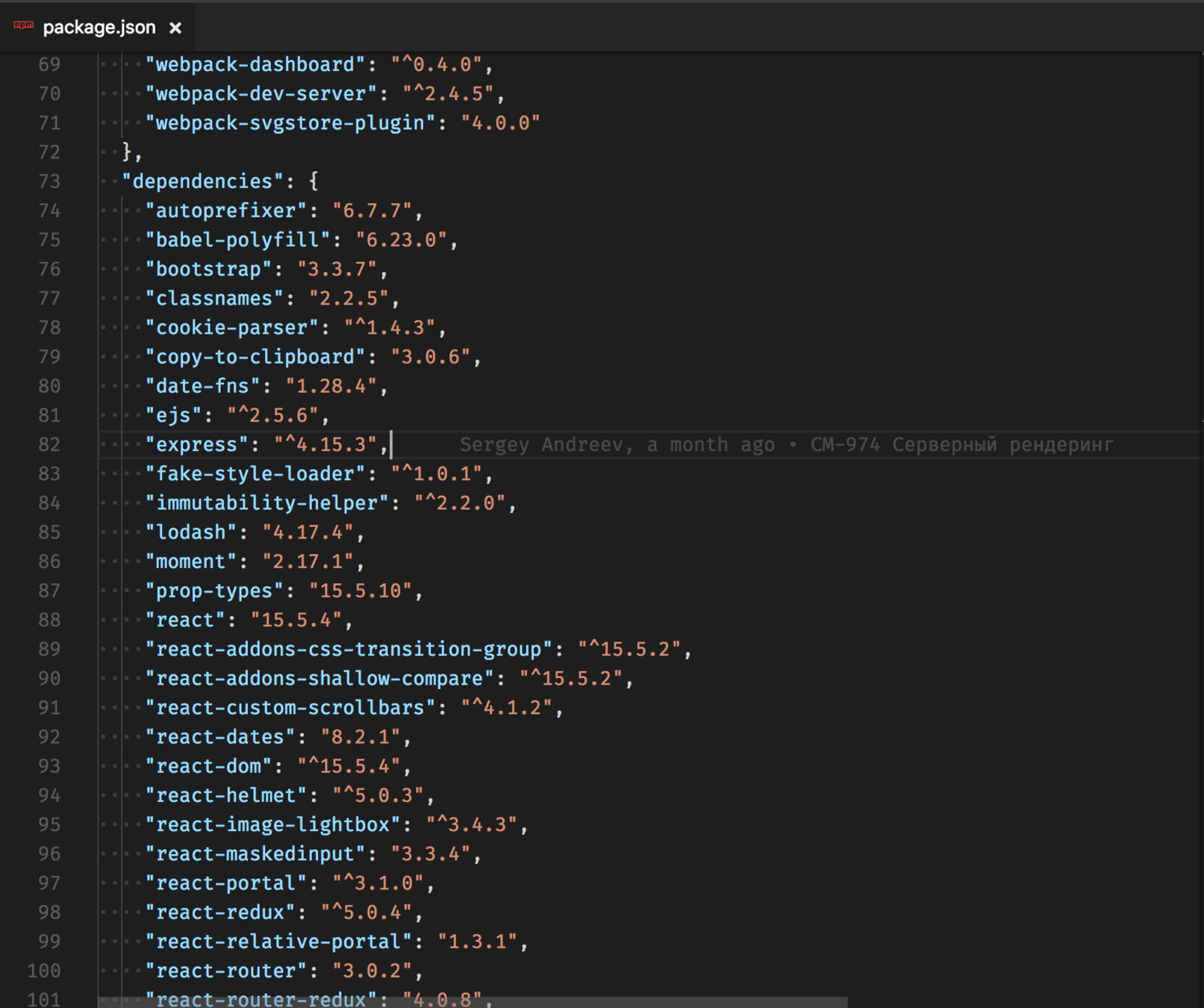Click the "react-dom" key
The width and height of the screenshot is (1204, 1008).
209,766
